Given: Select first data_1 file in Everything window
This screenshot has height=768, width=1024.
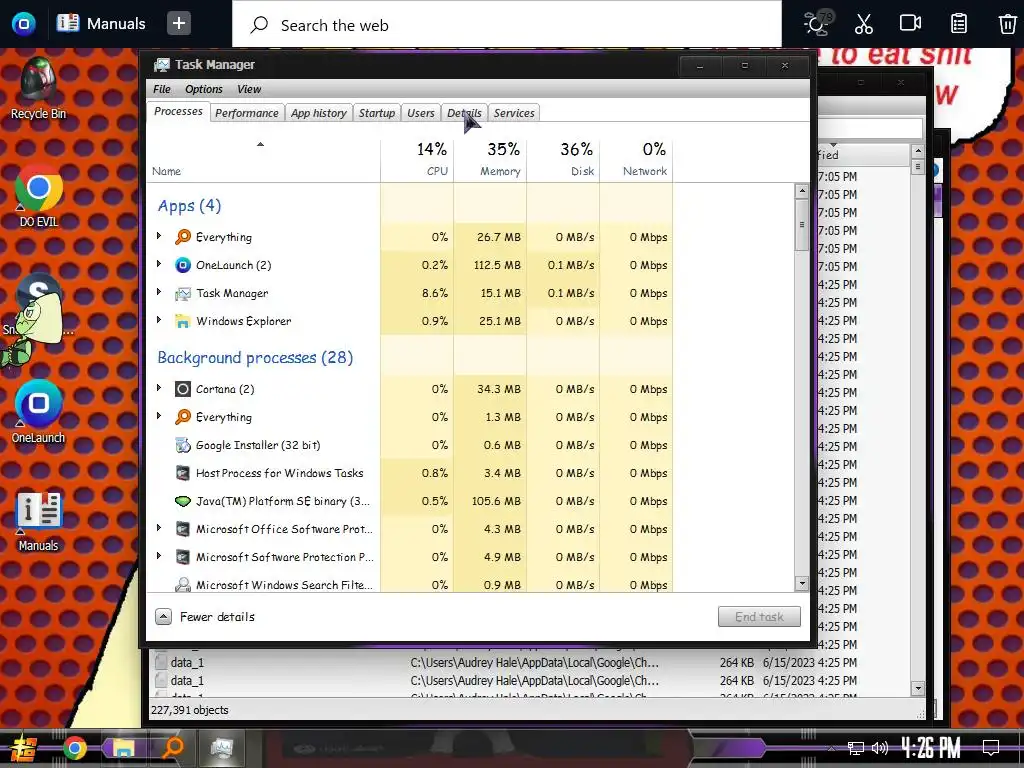Looking at the screenshot, I should click(187, 662).
